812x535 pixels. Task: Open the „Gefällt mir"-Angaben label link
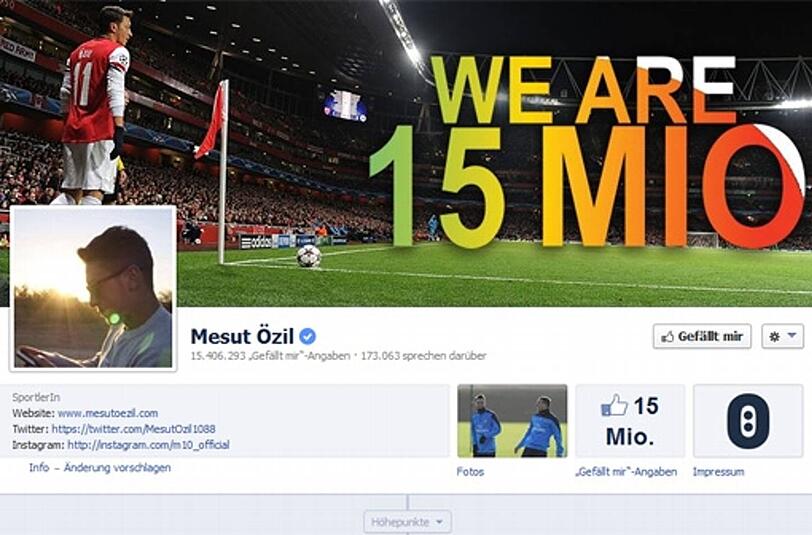pos(626,472)
